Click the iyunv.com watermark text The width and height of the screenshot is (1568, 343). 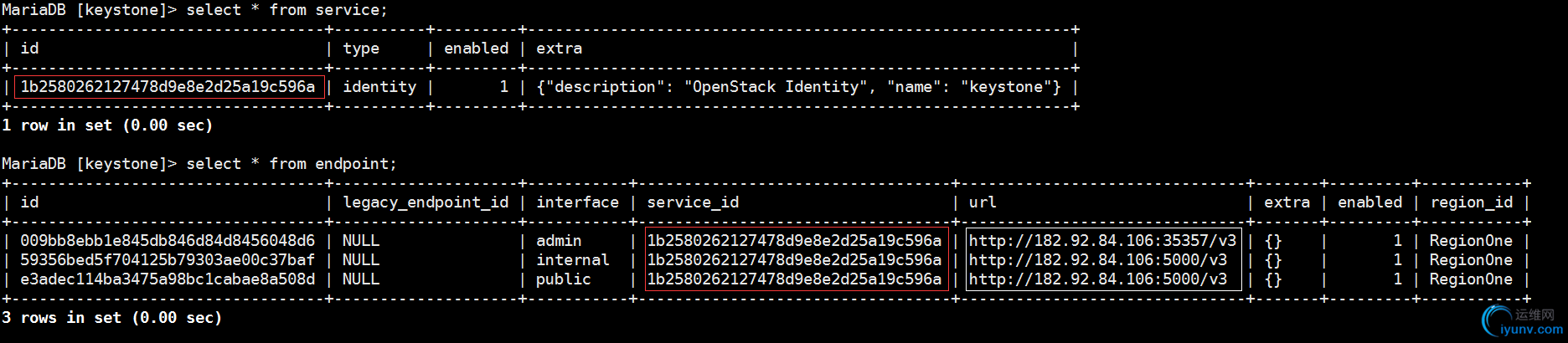click(1532, 330)
